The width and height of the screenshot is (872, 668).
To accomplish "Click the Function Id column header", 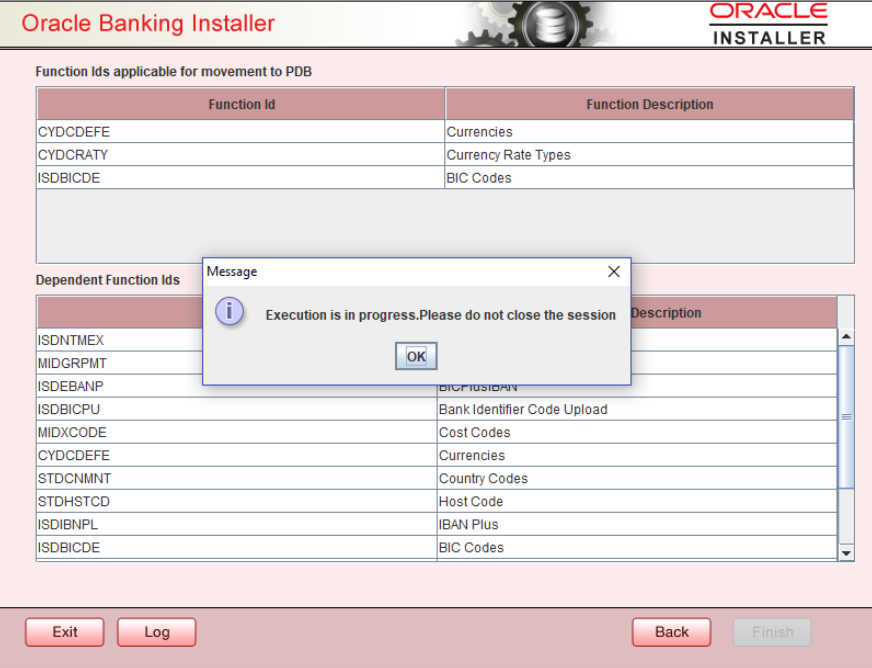I will tap(241, 104).
